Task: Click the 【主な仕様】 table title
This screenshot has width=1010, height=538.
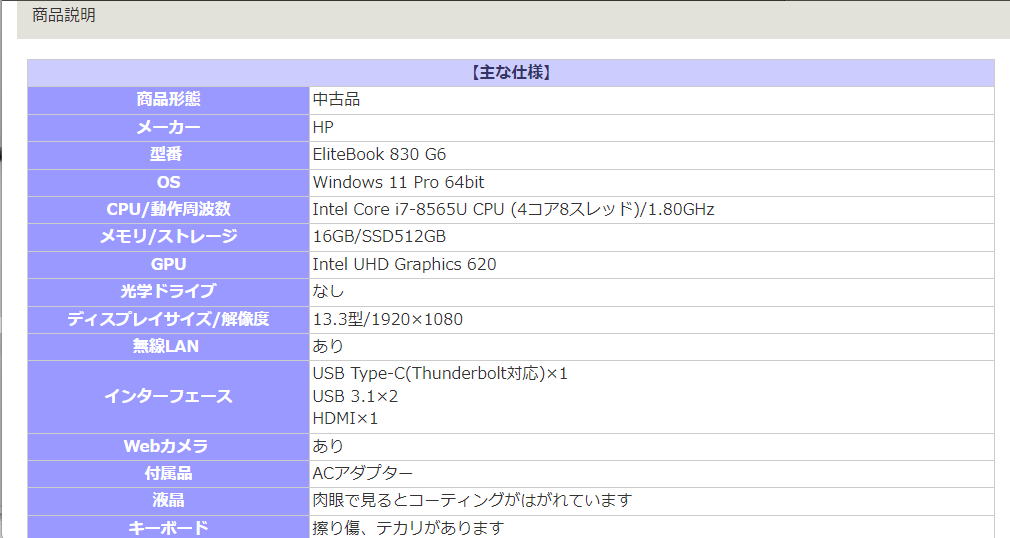Action: [x=511, y=73]
